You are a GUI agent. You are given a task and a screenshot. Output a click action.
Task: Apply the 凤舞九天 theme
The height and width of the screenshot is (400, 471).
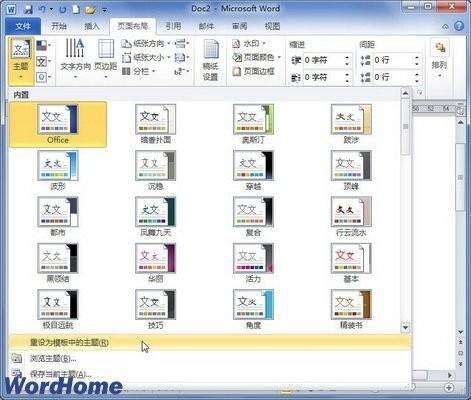(155, 216)
